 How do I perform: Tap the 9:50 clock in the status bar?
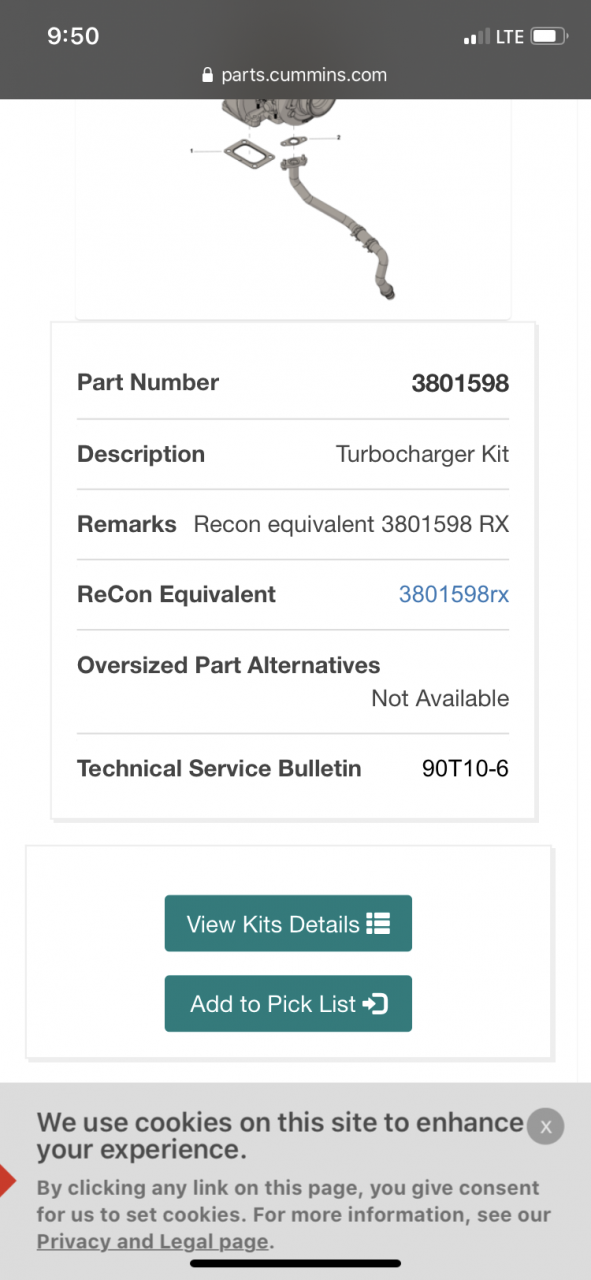coord(73,36)
